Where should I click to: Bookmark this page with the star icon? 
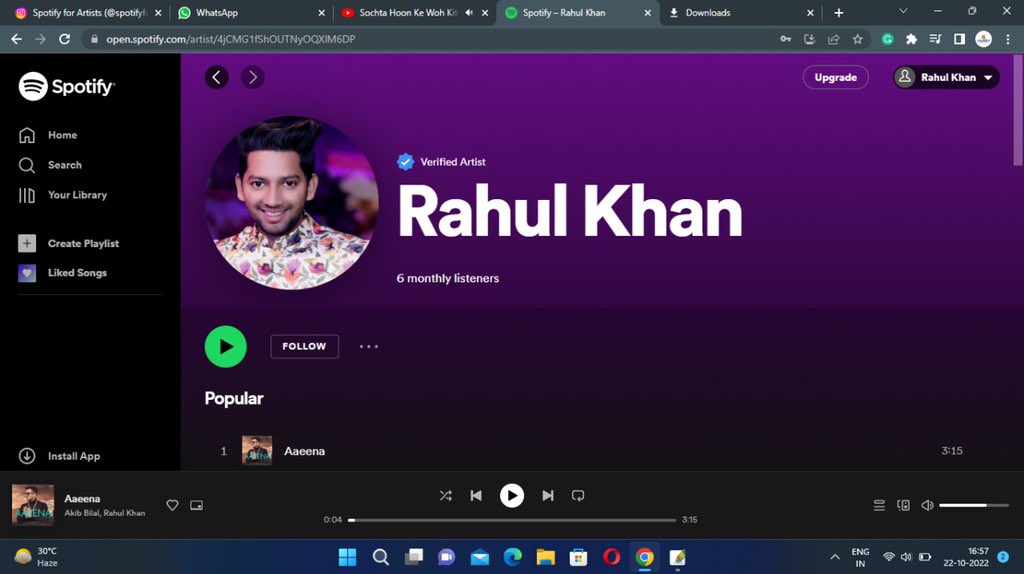pos(857,39)
